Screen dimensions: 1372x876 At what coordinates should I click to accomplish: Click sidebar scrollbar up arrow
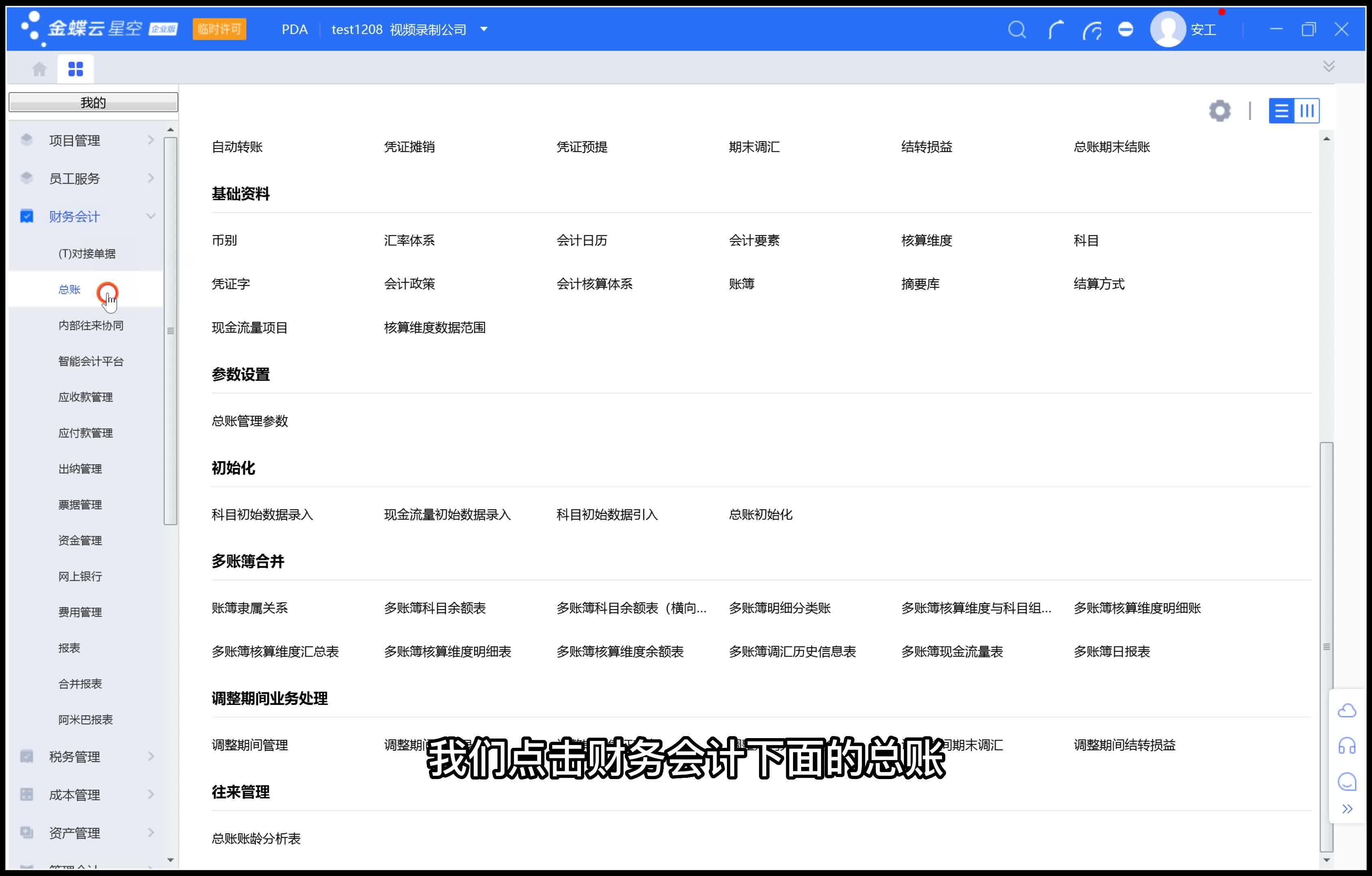(170, 130)
